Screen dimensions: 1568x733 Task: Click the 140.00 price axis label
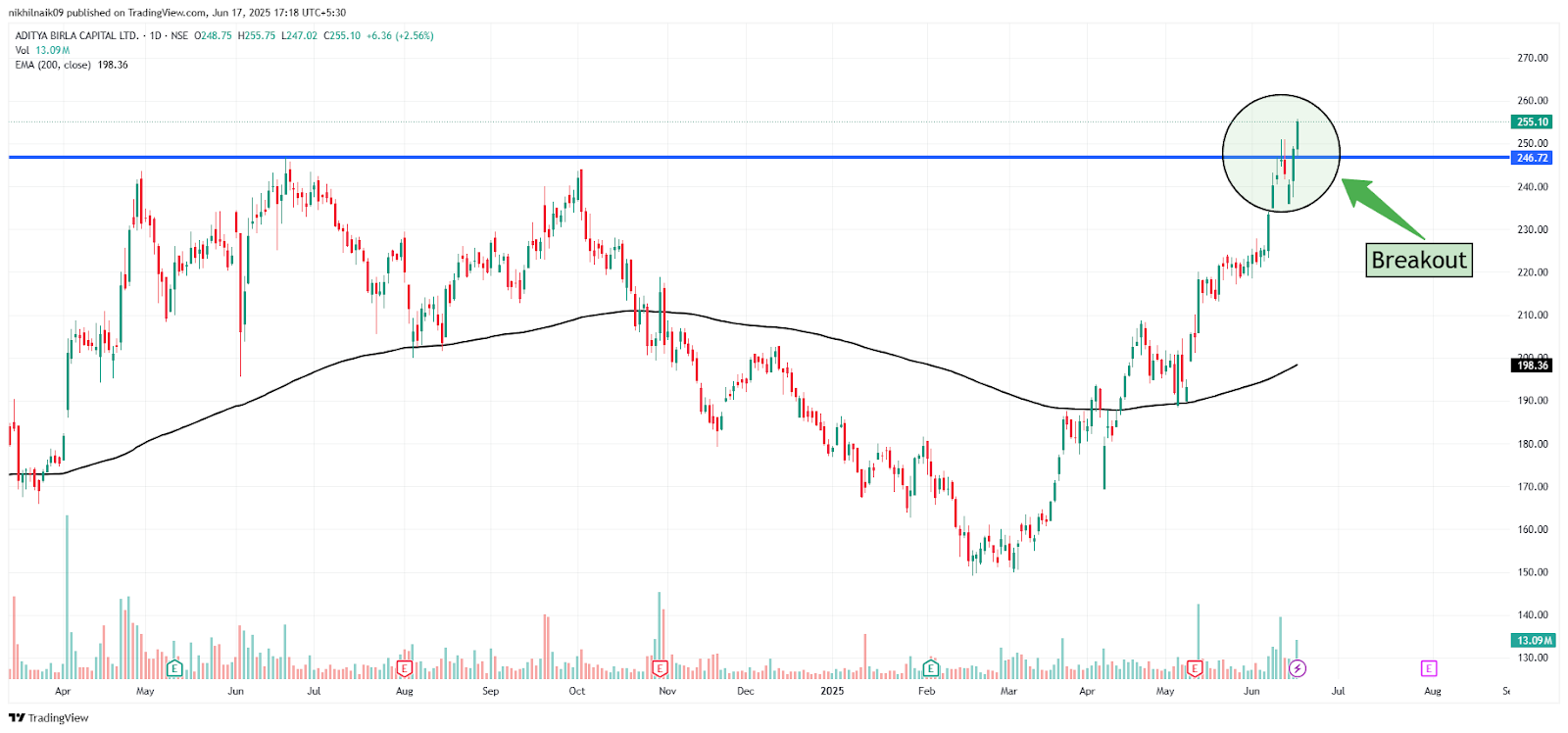click(1533, 615)
